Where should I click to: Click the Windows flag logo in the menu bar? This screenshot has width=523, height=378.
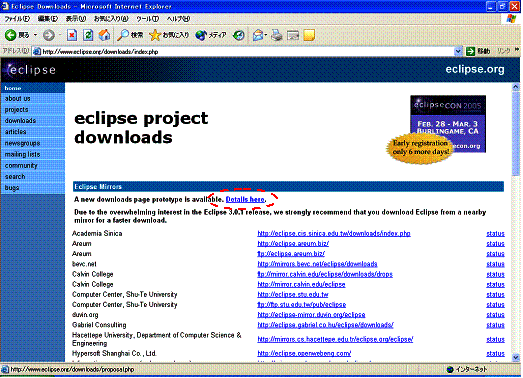[511, 18]
